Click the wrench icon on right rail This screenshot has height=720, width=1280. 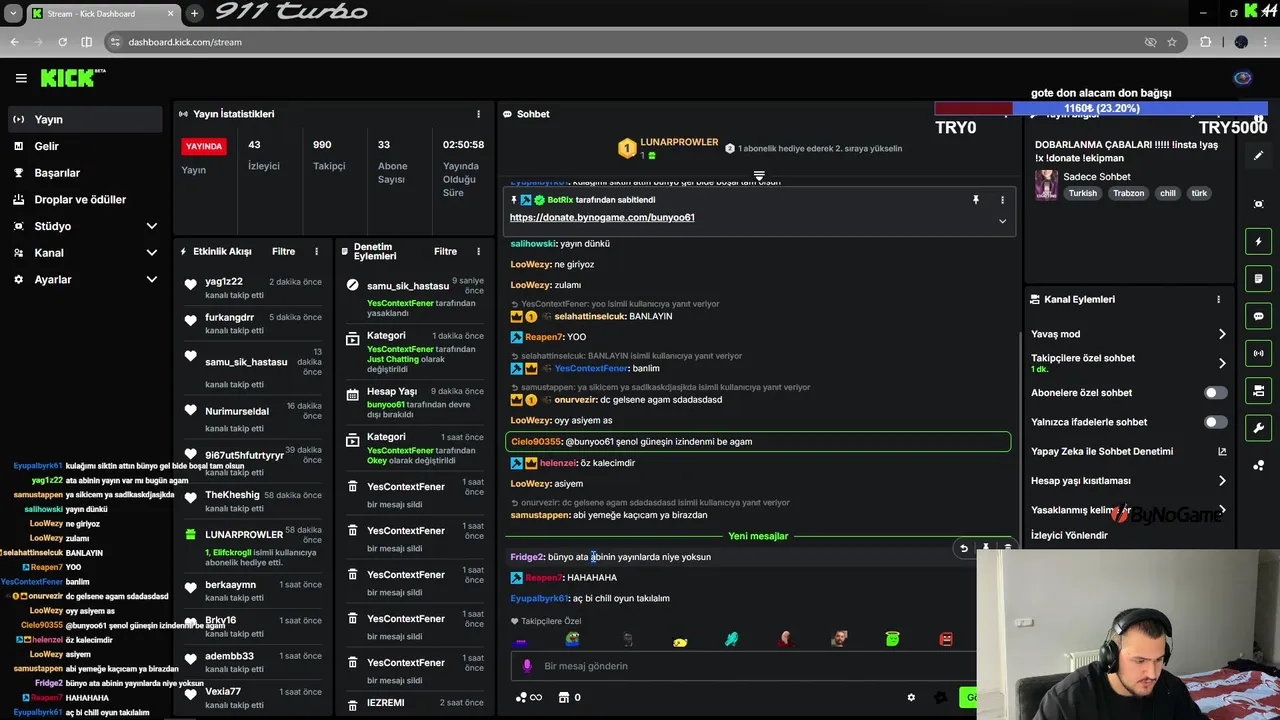[1258, 428]
